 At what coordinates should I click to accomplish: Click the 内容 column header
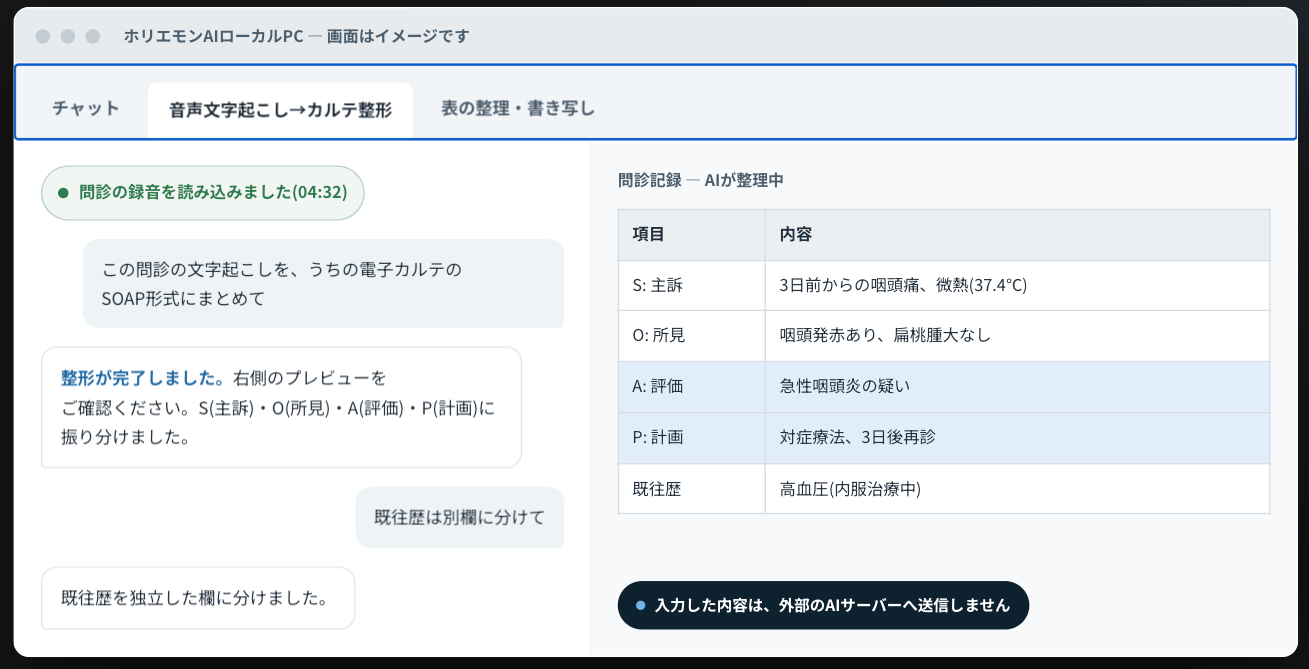click(1017, 235)
